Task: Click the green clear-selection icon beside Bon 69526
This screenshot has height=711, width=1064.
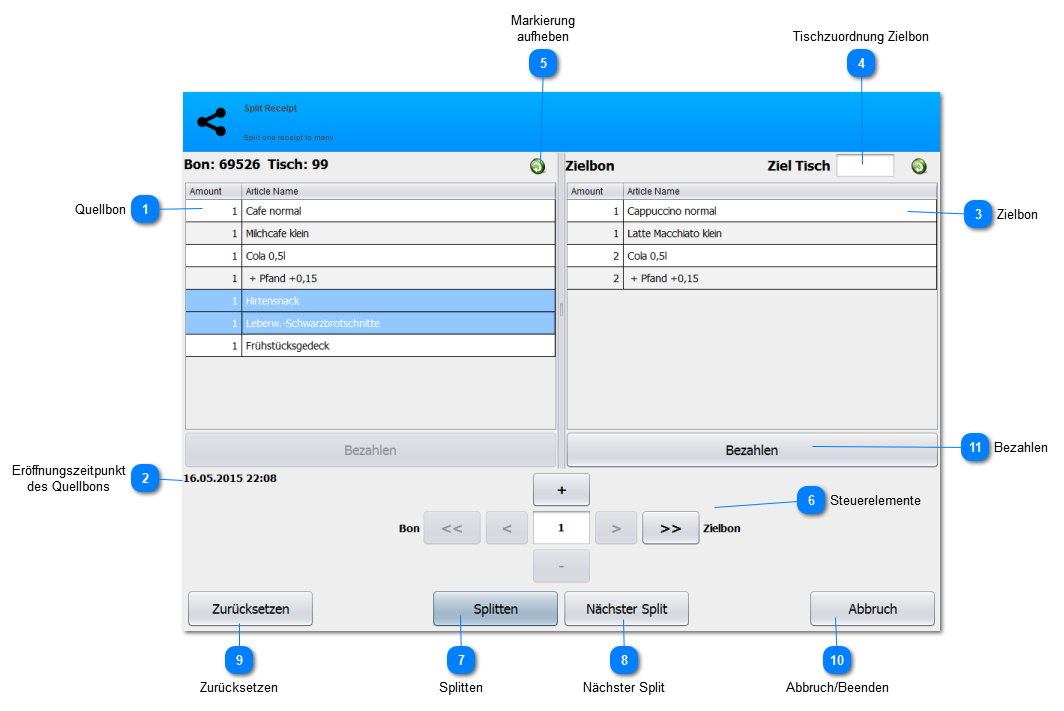Action: [x=537, y=166]
